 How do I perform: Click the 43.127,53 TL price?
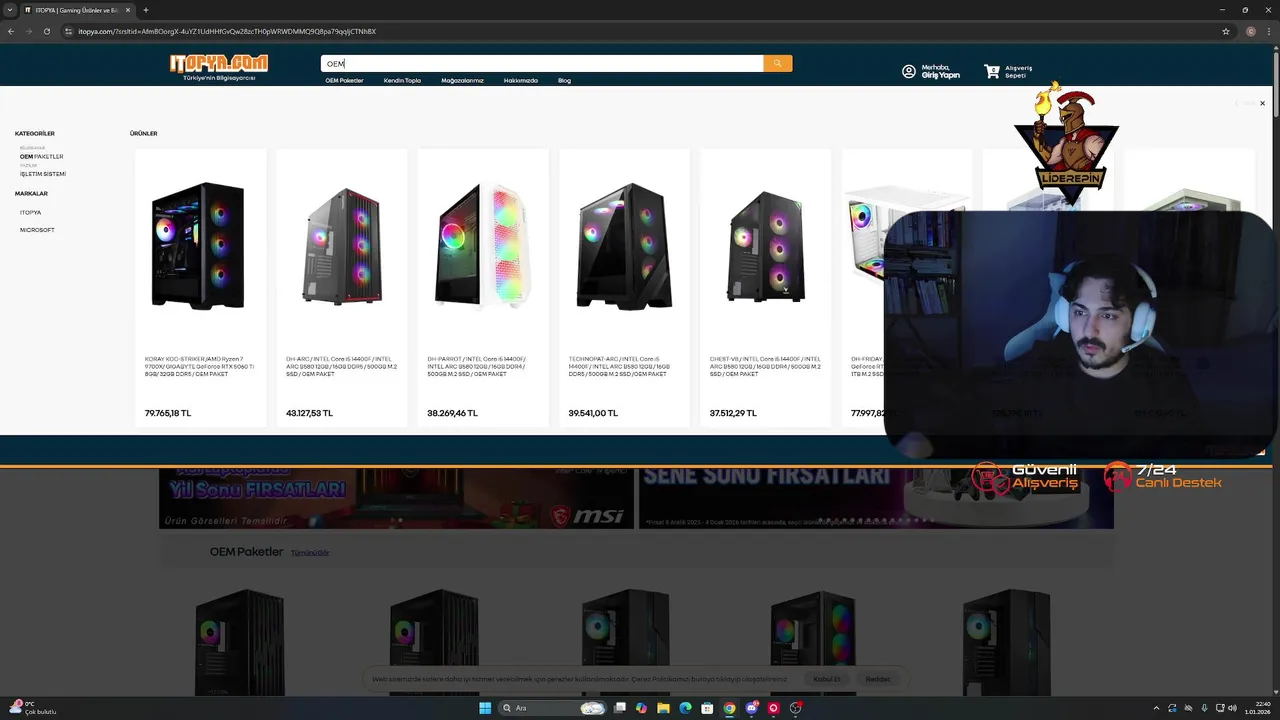309,413
